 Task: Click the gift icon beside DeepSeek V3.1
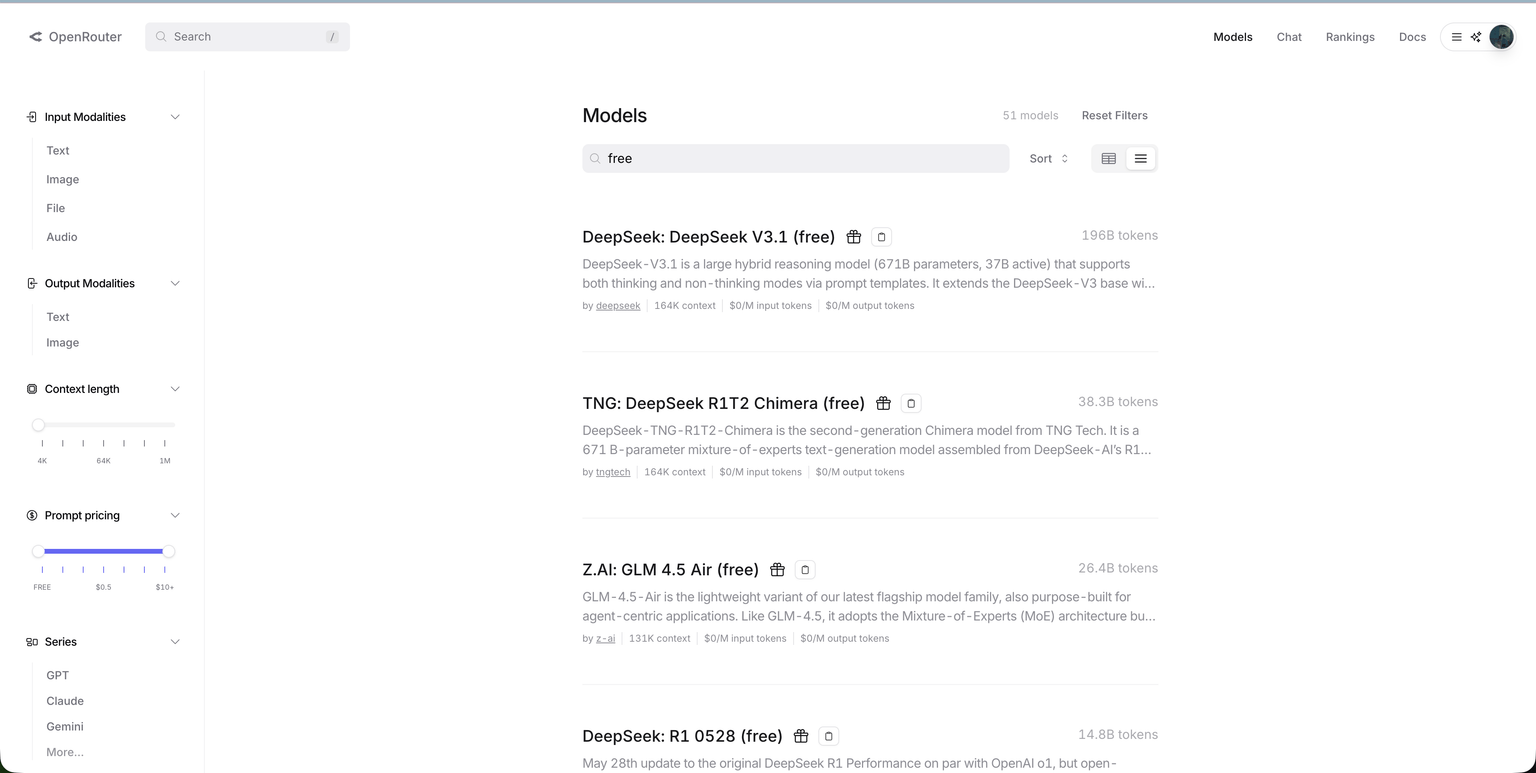(x=853, y=237)
